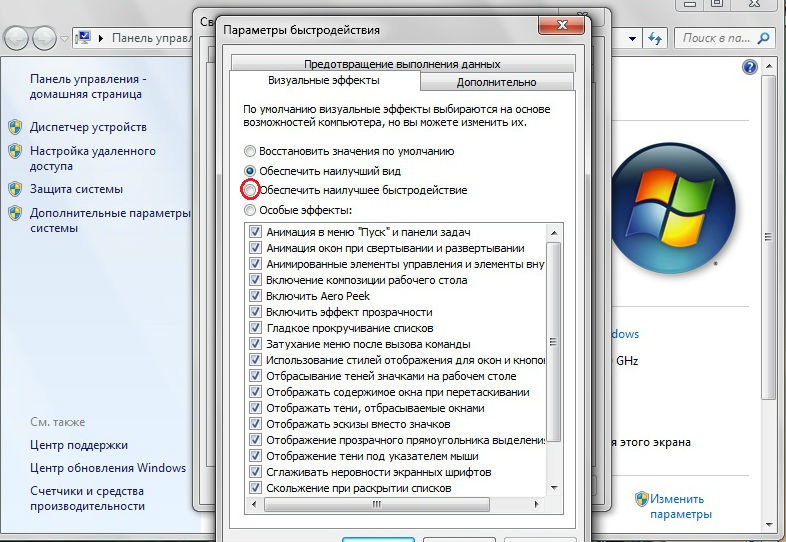The height and width of the screenshot is (542, 786).
Task: Switch to Дополнительно tab
Action: coord(496,82)
